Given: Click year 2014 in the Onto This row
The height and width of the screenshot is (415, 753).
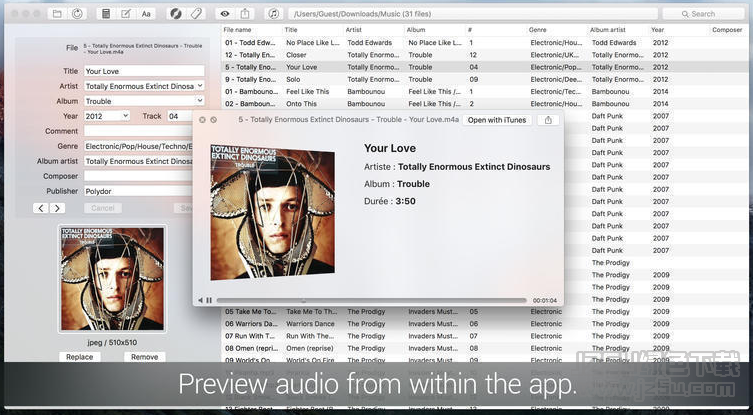Looking at the screenshot, I should pos(660,104).
